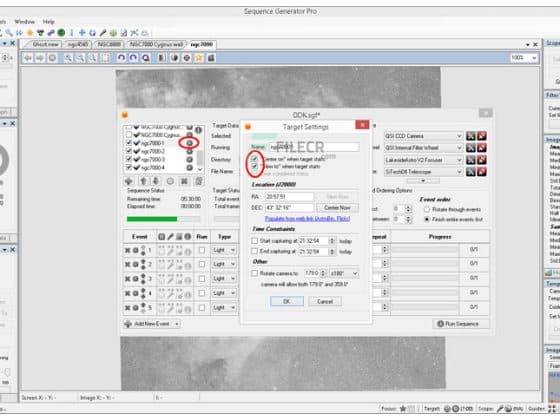Uncheck the ngc7000-1 target checkbox
The height and width of the screenshot is (420, 560).
129,143
